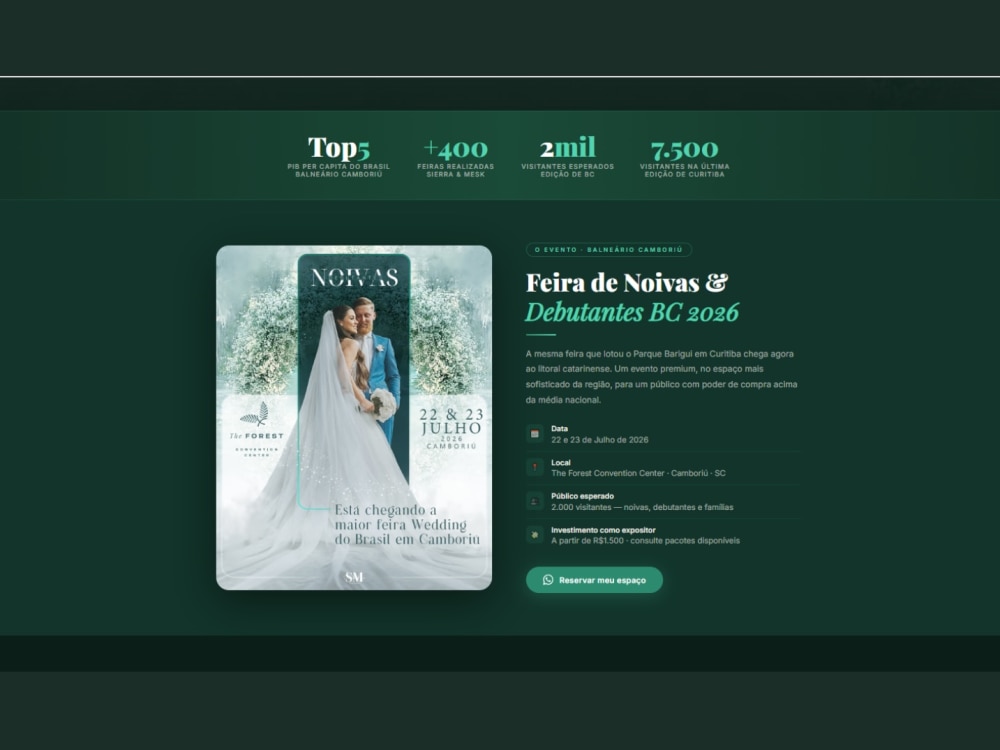Image resolution: width=1000 pixels, height=750 pixels.
Task: Click the O EVENTO · BALNEÁRIO CAMBORIÚ badge
Action: (608, 249)
